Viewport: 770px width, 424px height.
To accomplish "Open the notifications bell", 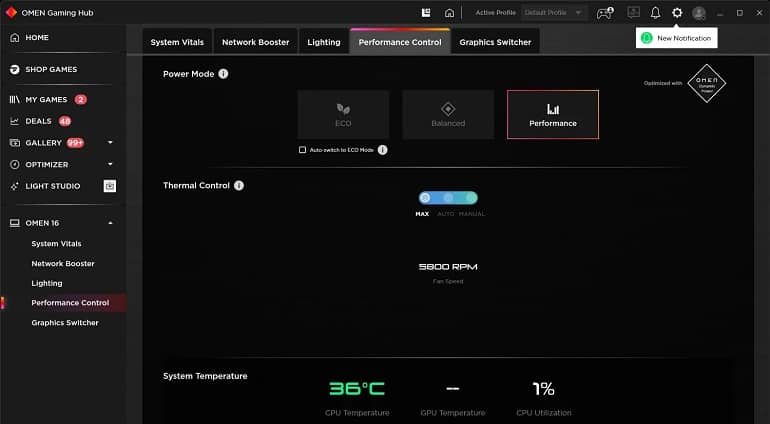I will click(x=655, y=13).
